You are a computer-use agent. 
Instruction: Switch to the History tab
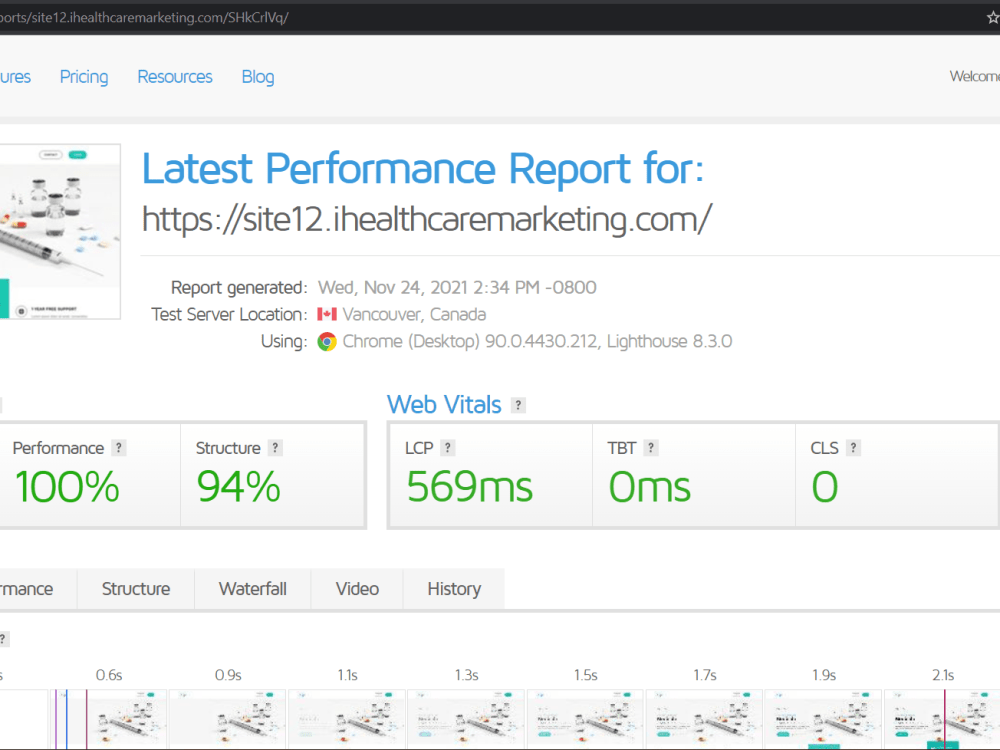coord(454,589)
